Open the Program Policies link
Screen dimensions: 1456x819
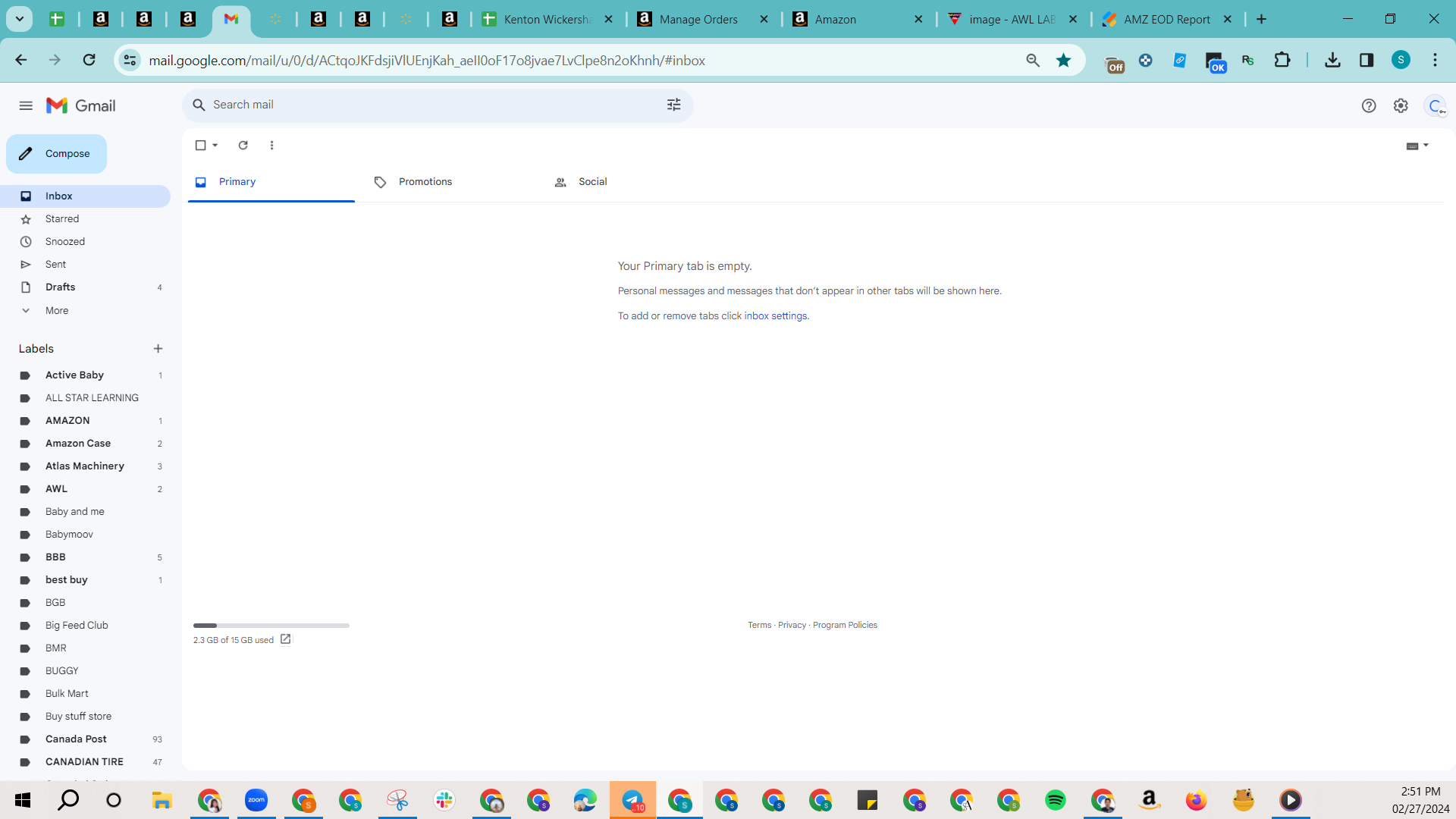(845, 626)
